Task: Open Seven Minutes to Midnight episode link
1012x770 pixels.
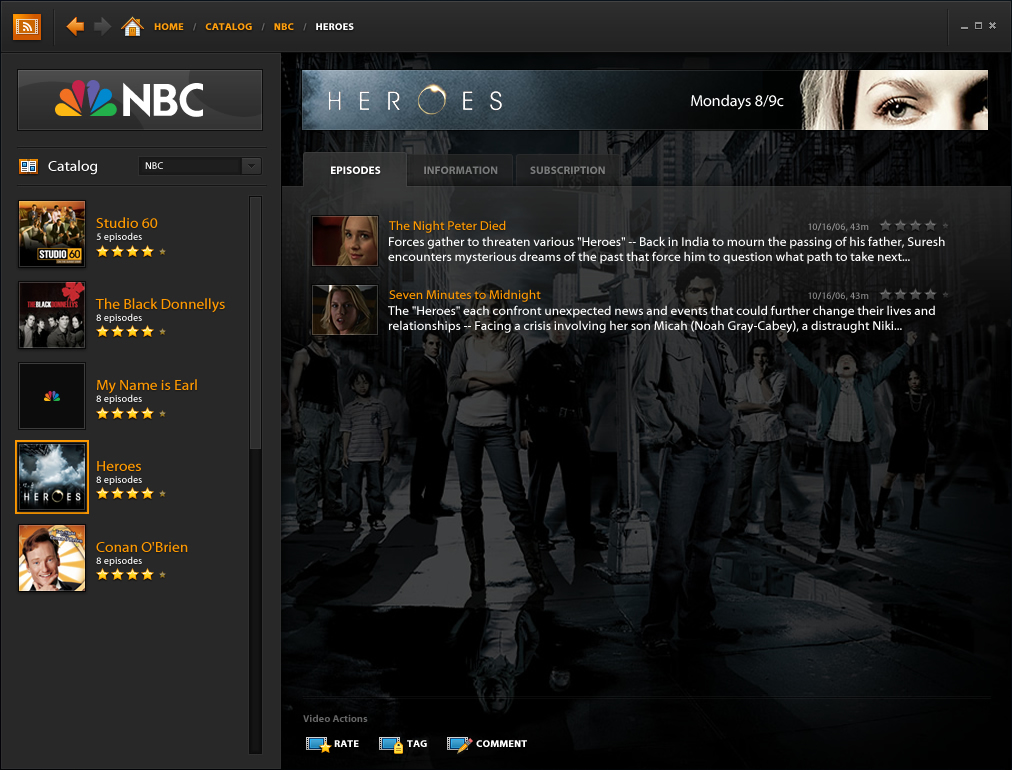Action: (464, 295)
